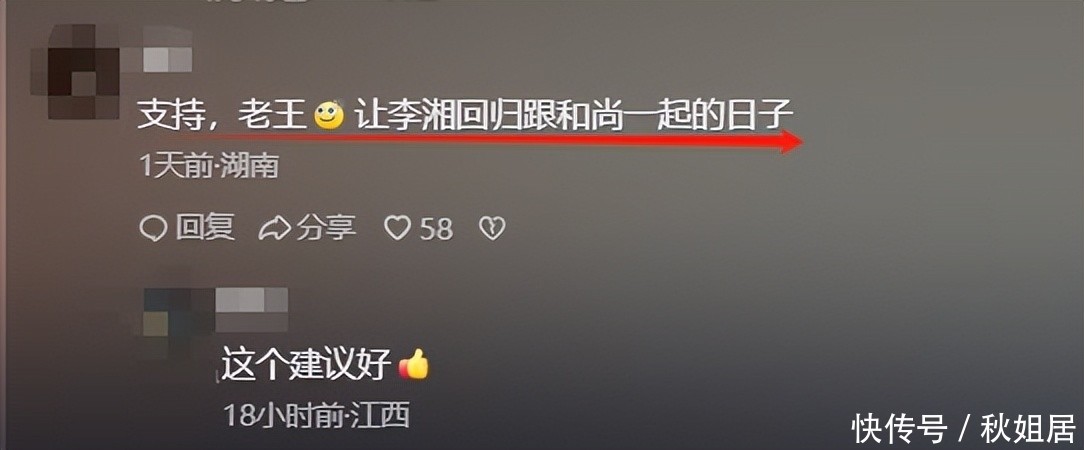This screenshot has height=450, width=1084.
Task: Tap the 分享 text label
Action: coord(326,227)
